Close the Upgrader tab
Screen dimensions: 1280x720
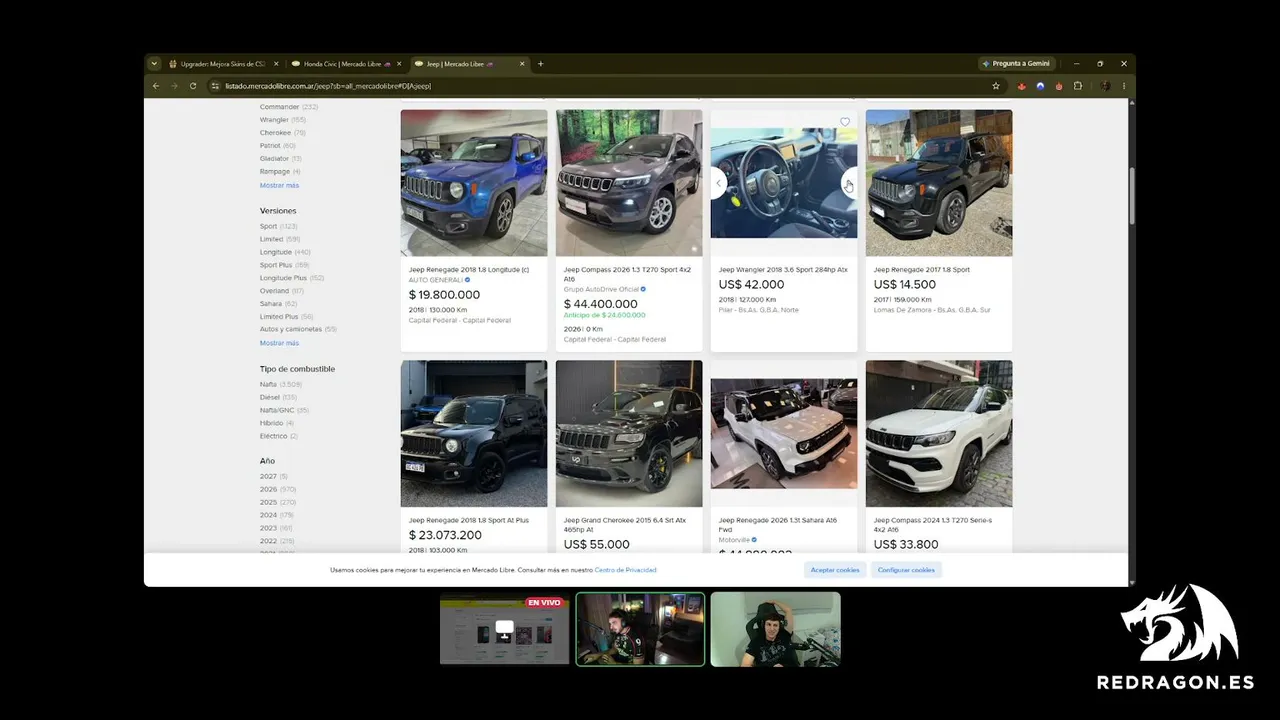276,64
